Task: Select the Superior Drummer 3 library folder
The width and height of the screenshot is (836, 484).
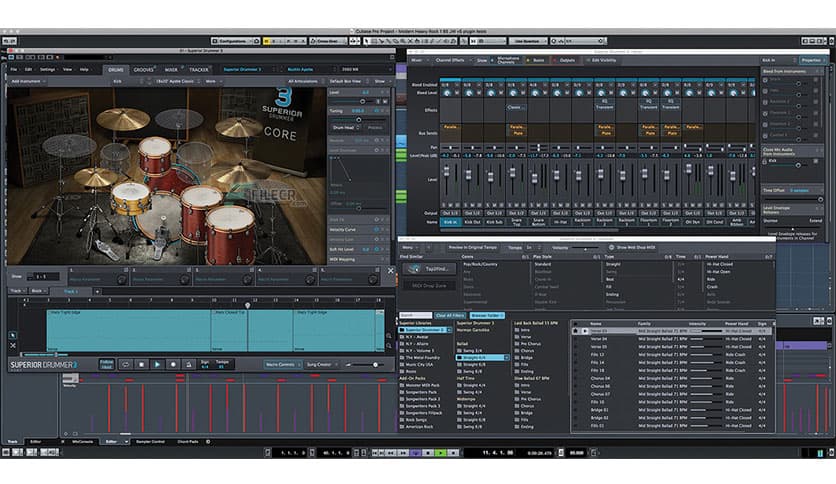Action: pos(424,330)
